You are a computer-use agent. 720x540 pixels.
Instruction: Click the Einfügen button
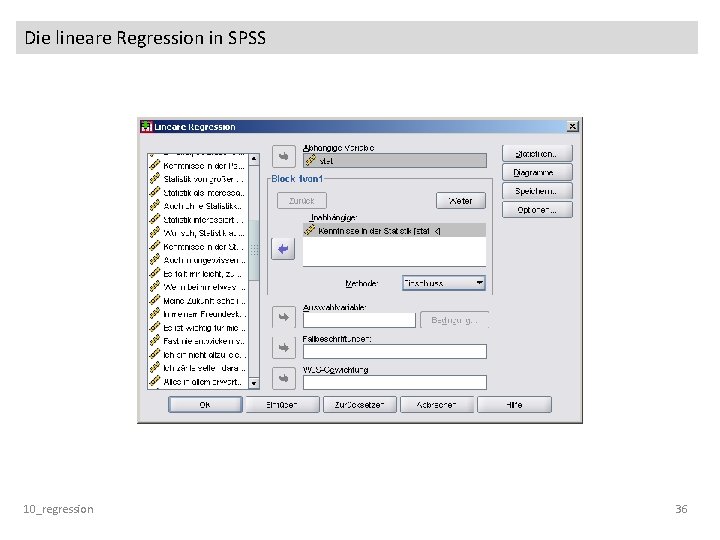point(282,405)
